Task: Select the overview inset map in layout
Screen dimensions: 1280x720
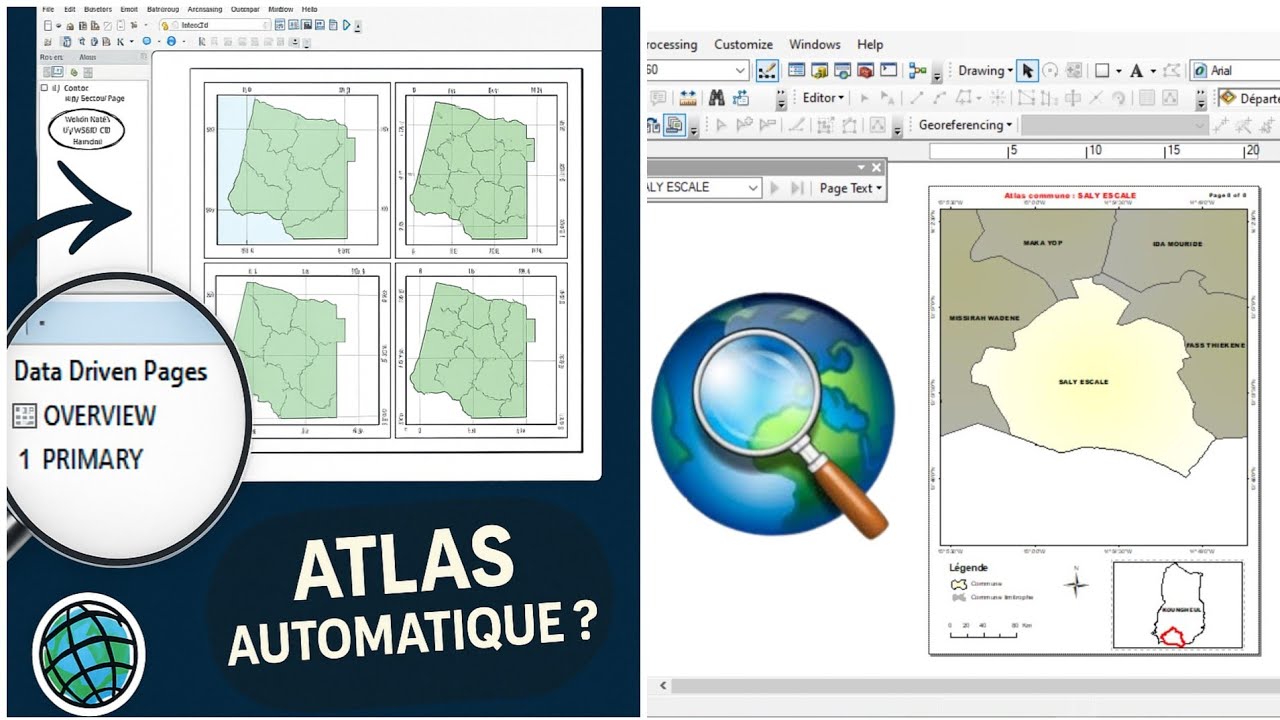Action: [1177, 604]
